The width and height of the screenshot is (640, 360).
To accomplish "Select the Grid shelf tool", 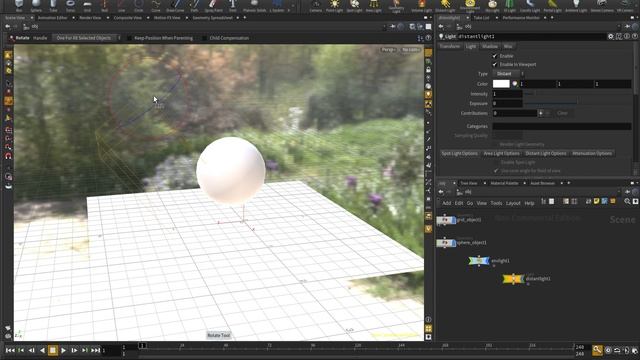I will pos(87,6).
